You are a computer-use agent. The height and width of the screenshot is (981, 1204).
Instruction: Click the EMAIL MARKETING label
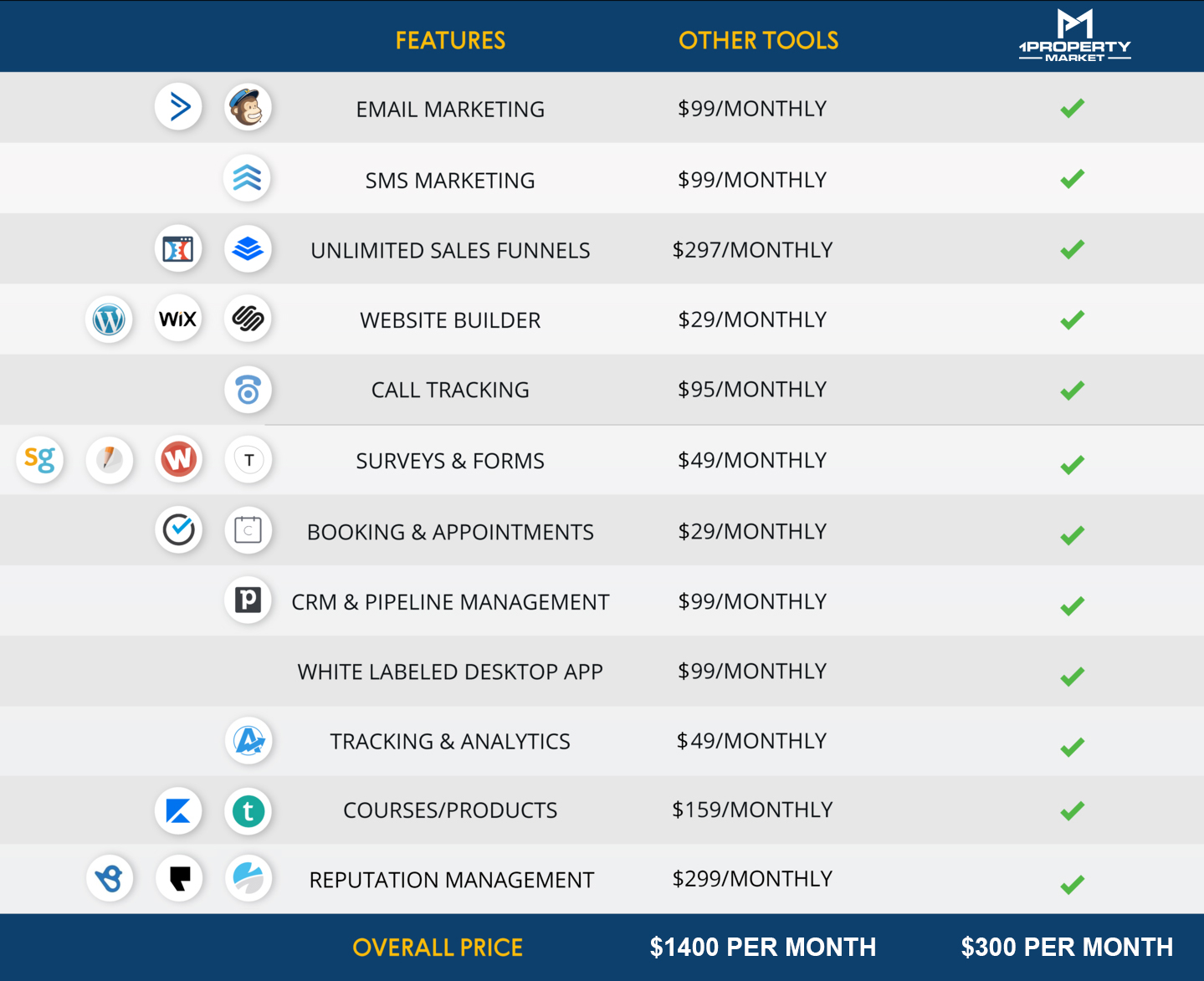(x=450, y=110)
